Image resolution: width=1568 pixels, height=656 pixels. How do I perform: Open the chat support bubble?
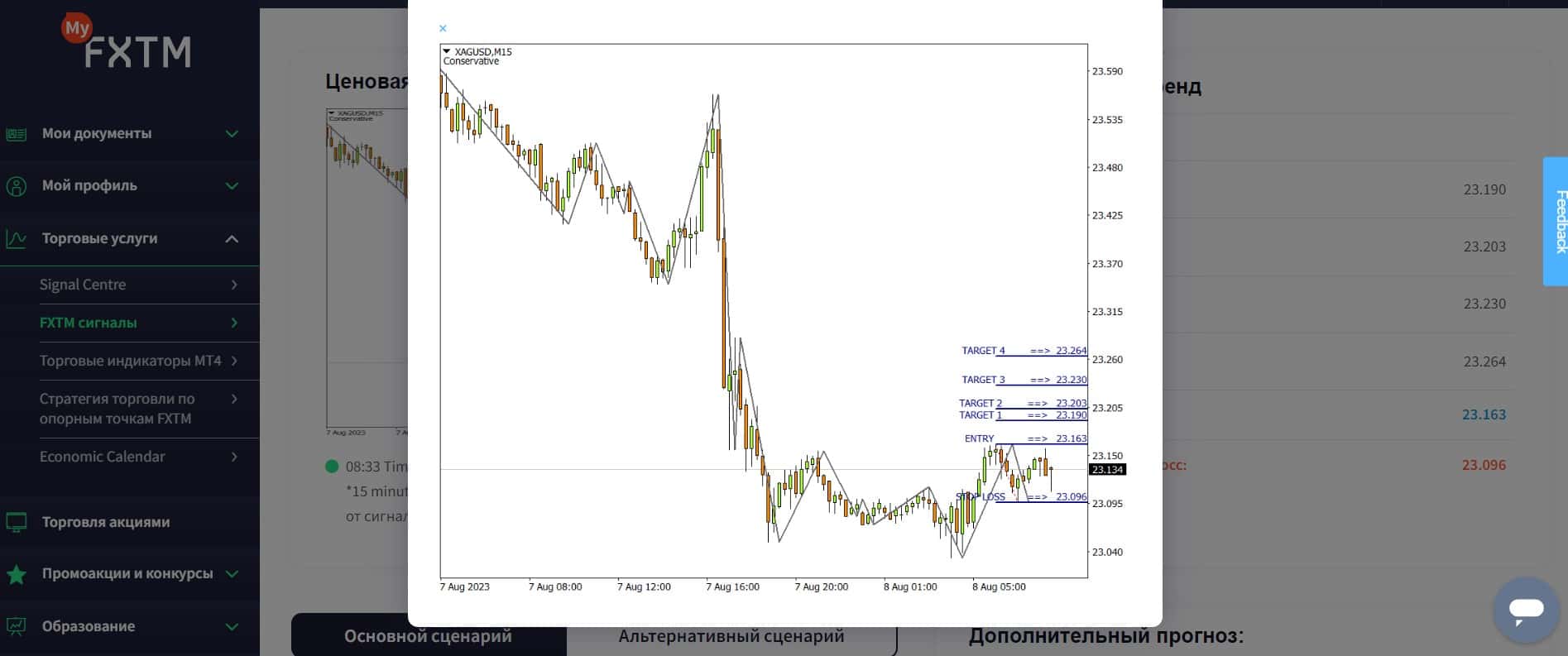point(1526,610)
